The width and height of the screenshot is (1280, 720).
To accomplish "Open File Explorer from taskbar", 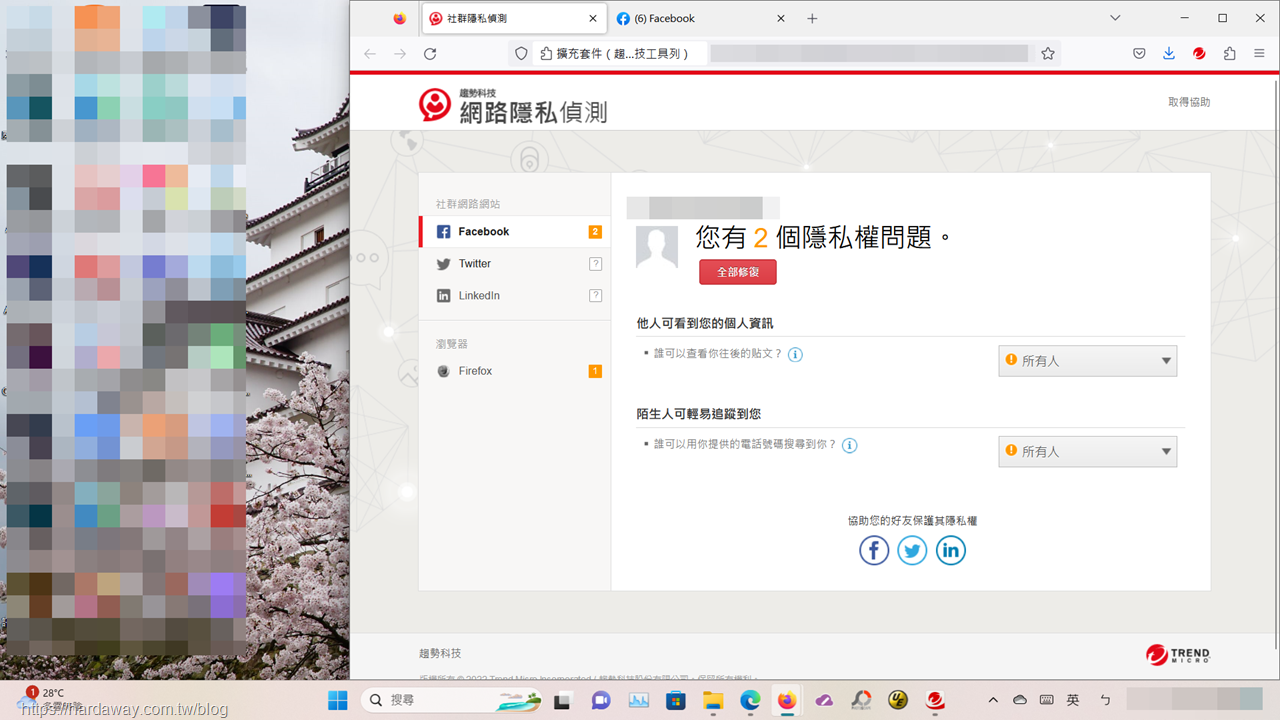I will pos(713,700).
